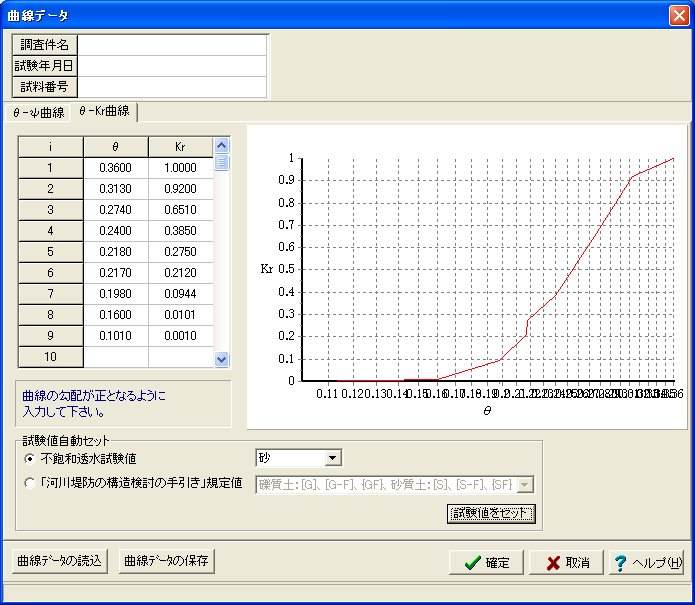Click the θ column header
695x605 pixels.
click(116, 147)
